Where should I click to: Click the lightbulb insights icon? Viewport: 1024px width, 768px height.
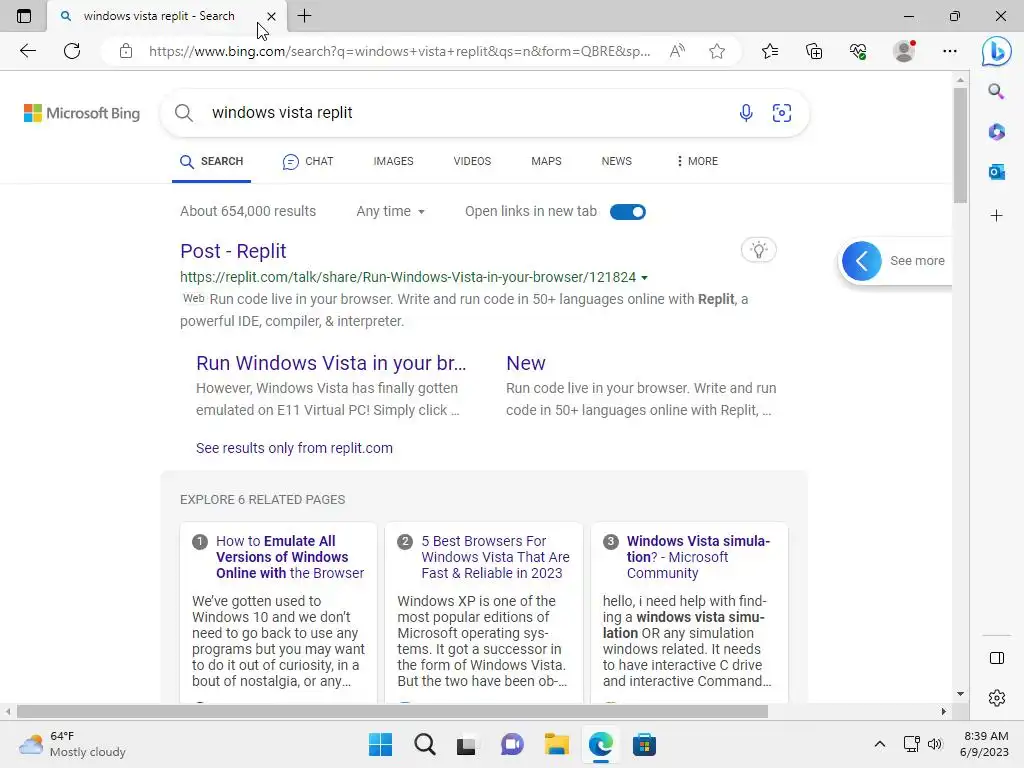(758, 250)
